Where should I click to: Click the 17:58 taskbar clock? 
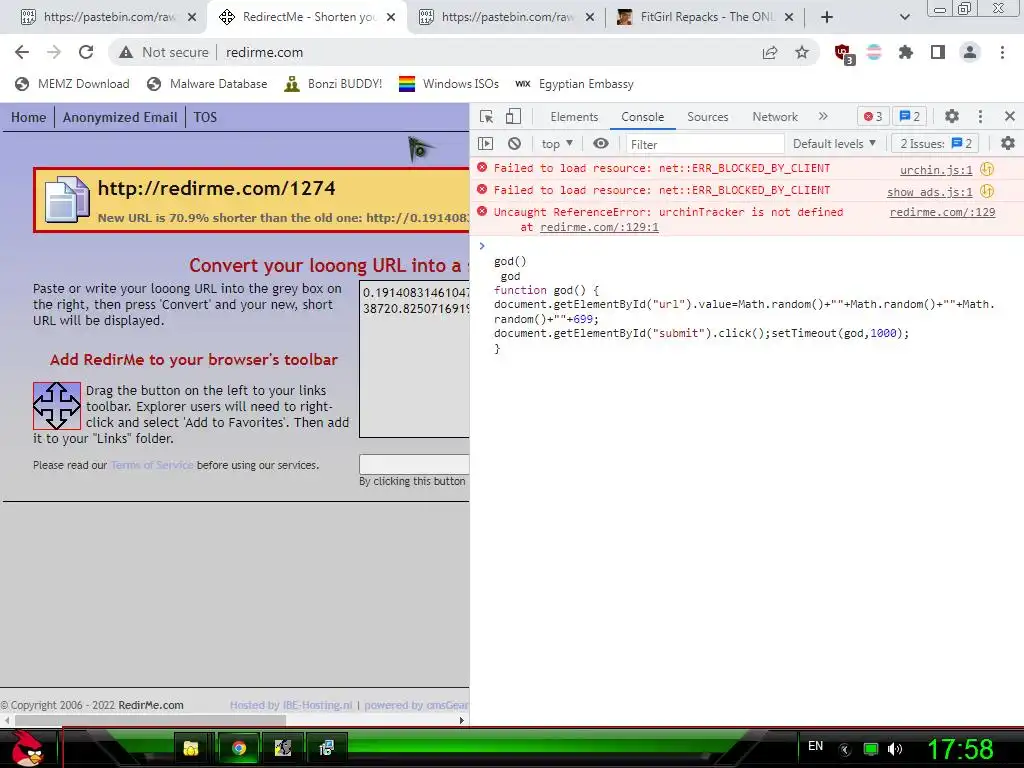960,749
